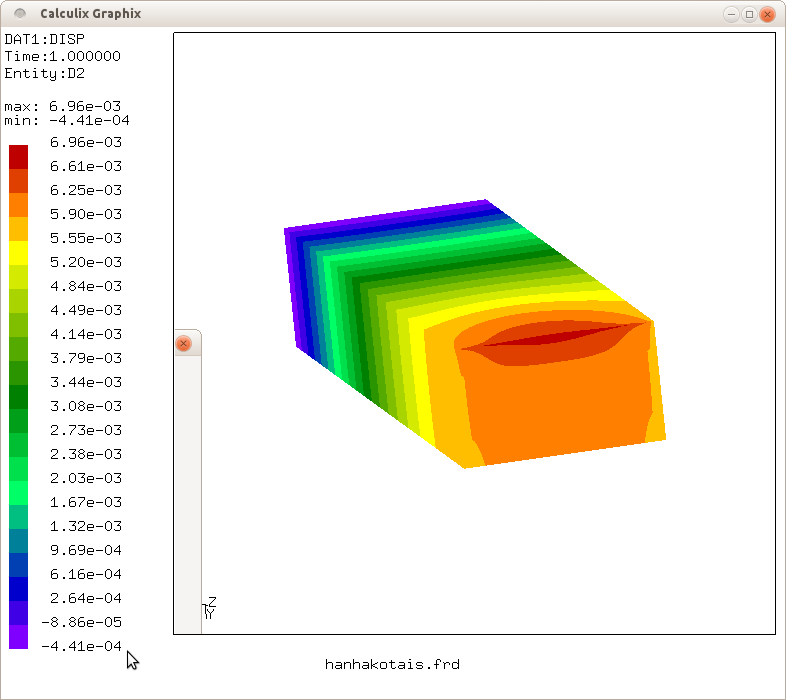Viewport: 786px width, 700px height.
Task: Click the legend value 6.25e-03
Action: 86,191
